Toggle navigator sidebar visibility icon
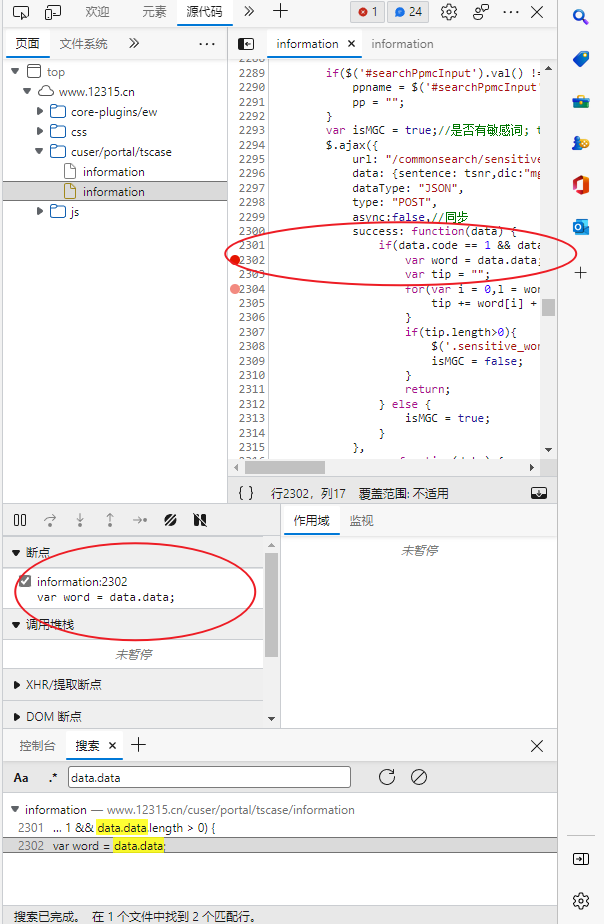 pyautogui.click(x=246, y=44)
